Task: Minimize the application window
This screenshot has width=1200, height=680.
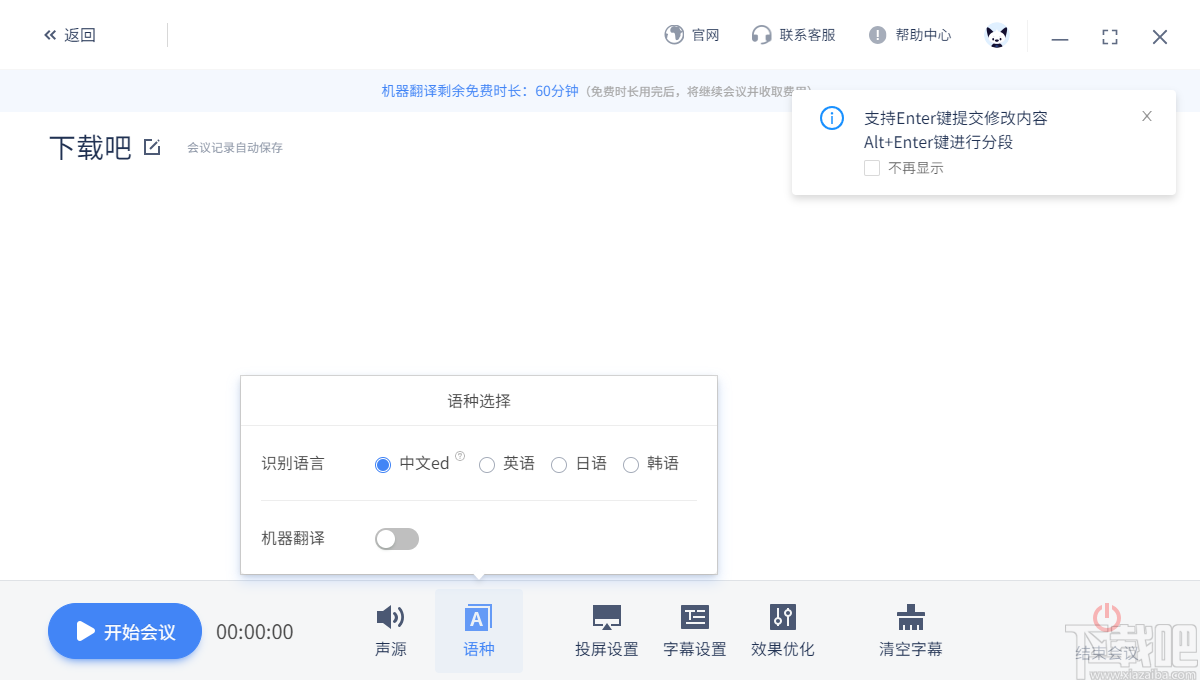Action: point(1060,37)
